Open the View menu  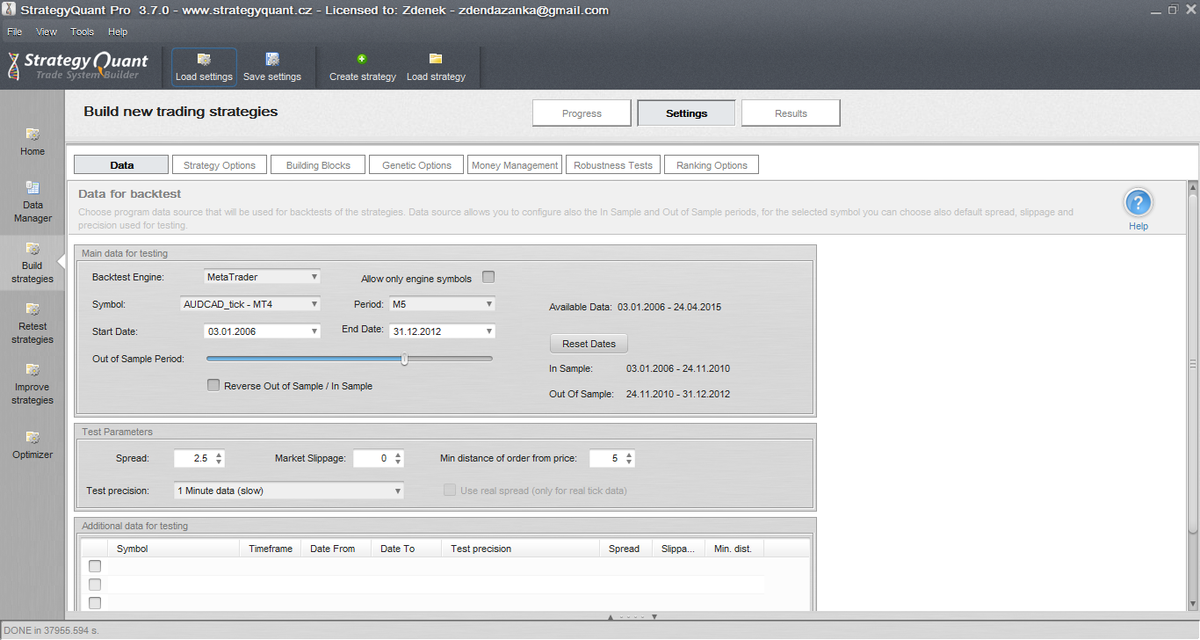(46, 32)
